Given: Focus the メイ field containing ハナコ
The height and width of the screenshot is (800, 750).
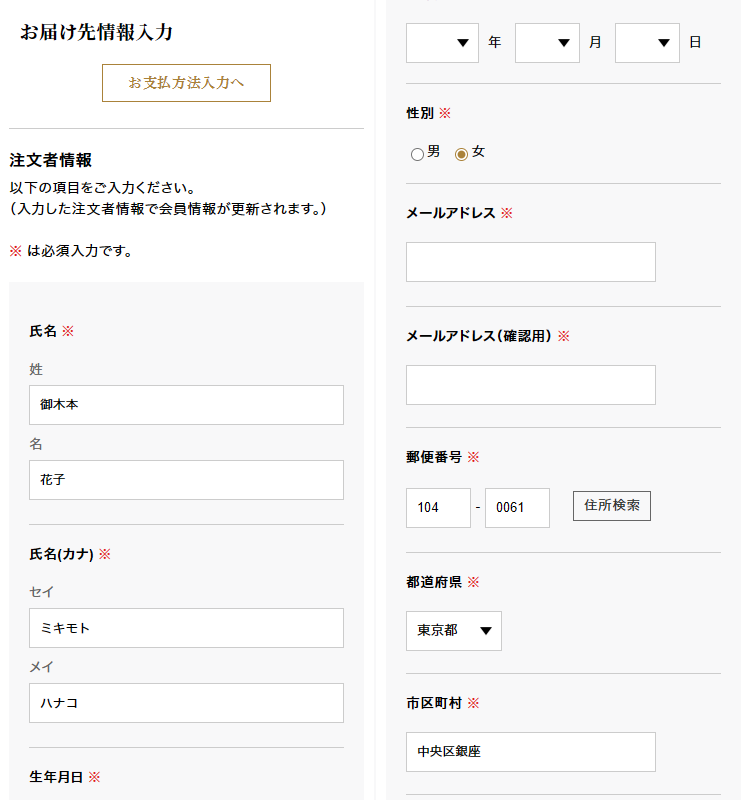Looking at the screenshot, I should [186, 703].
